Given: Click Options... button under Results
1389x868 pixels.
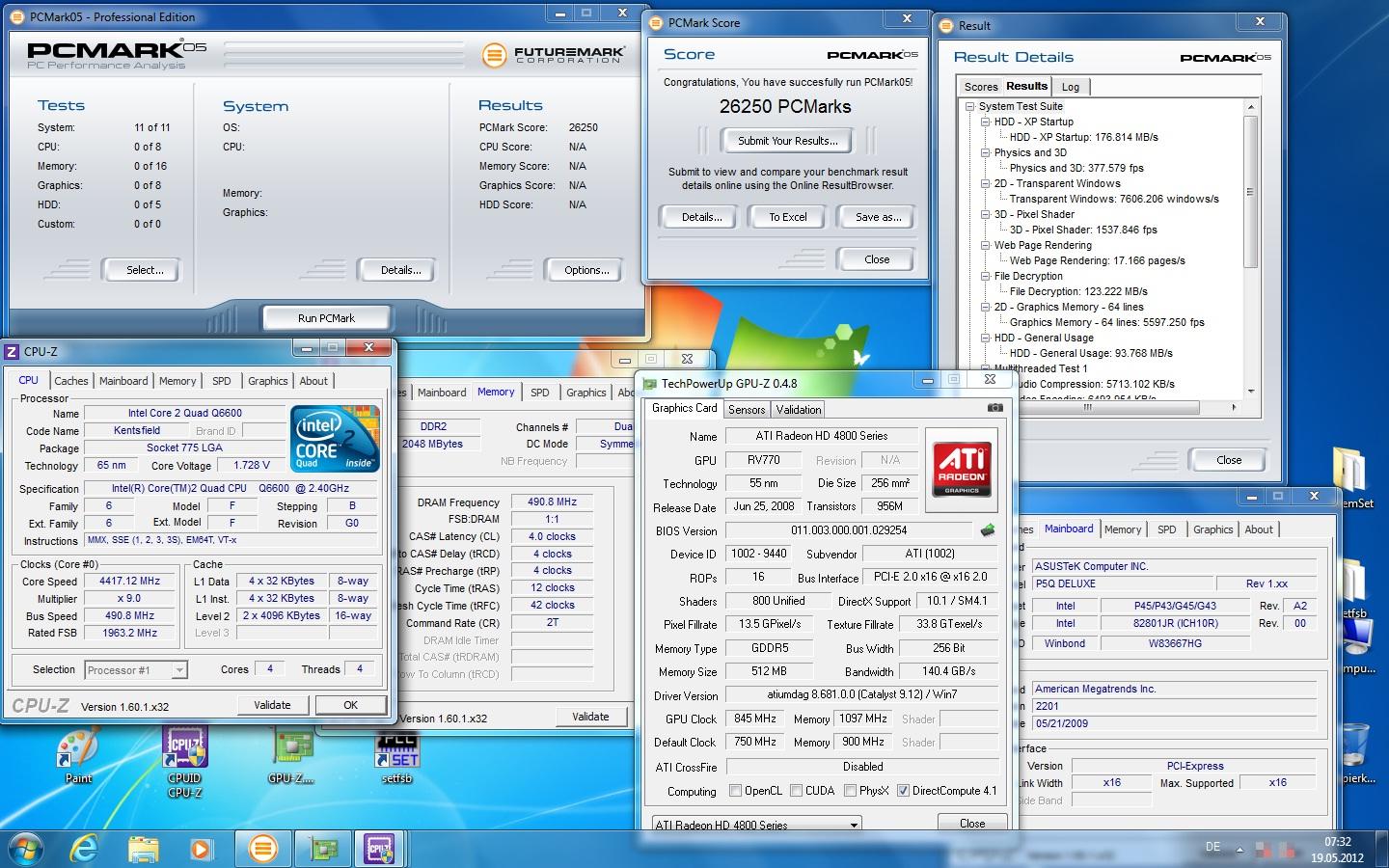Looking at the screenshot, I should point(586,270).
